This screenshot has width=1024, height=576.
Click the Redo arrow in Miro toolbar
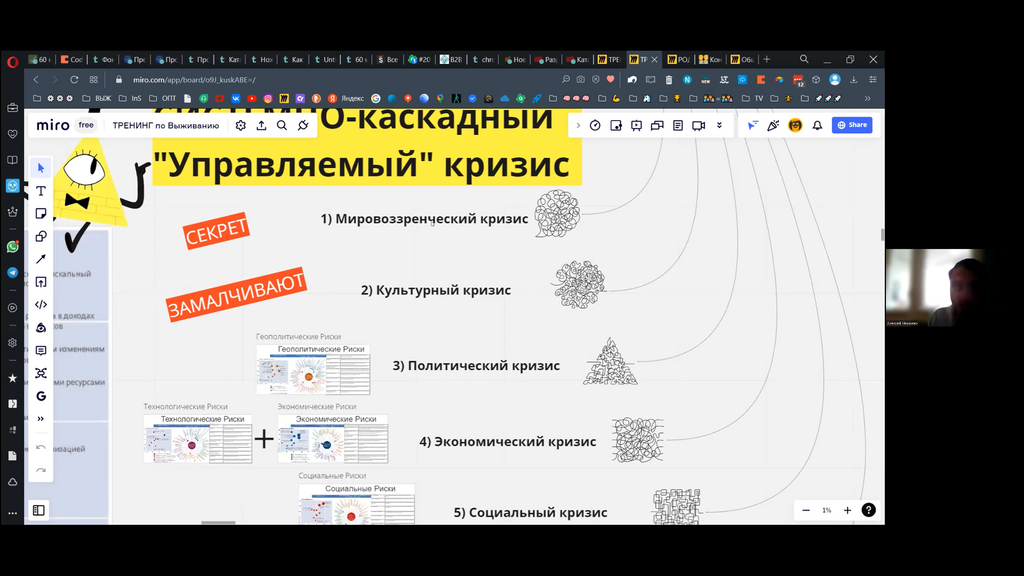[40, 470]
